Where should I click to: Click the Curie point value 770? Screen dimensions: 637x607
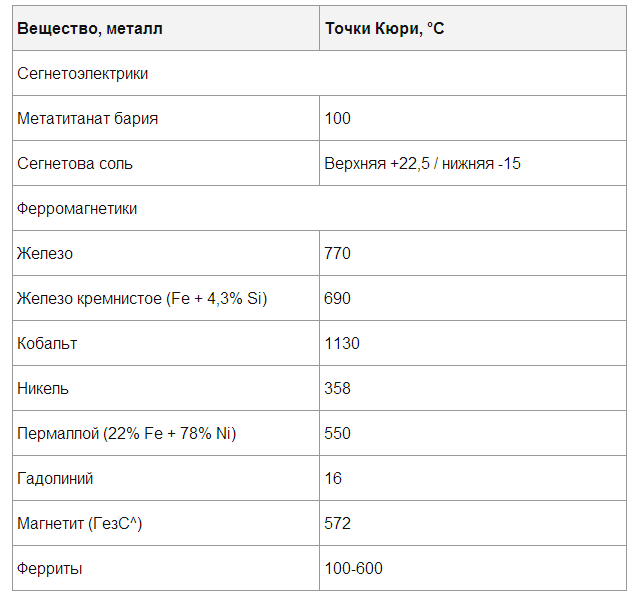pos(338,254)
